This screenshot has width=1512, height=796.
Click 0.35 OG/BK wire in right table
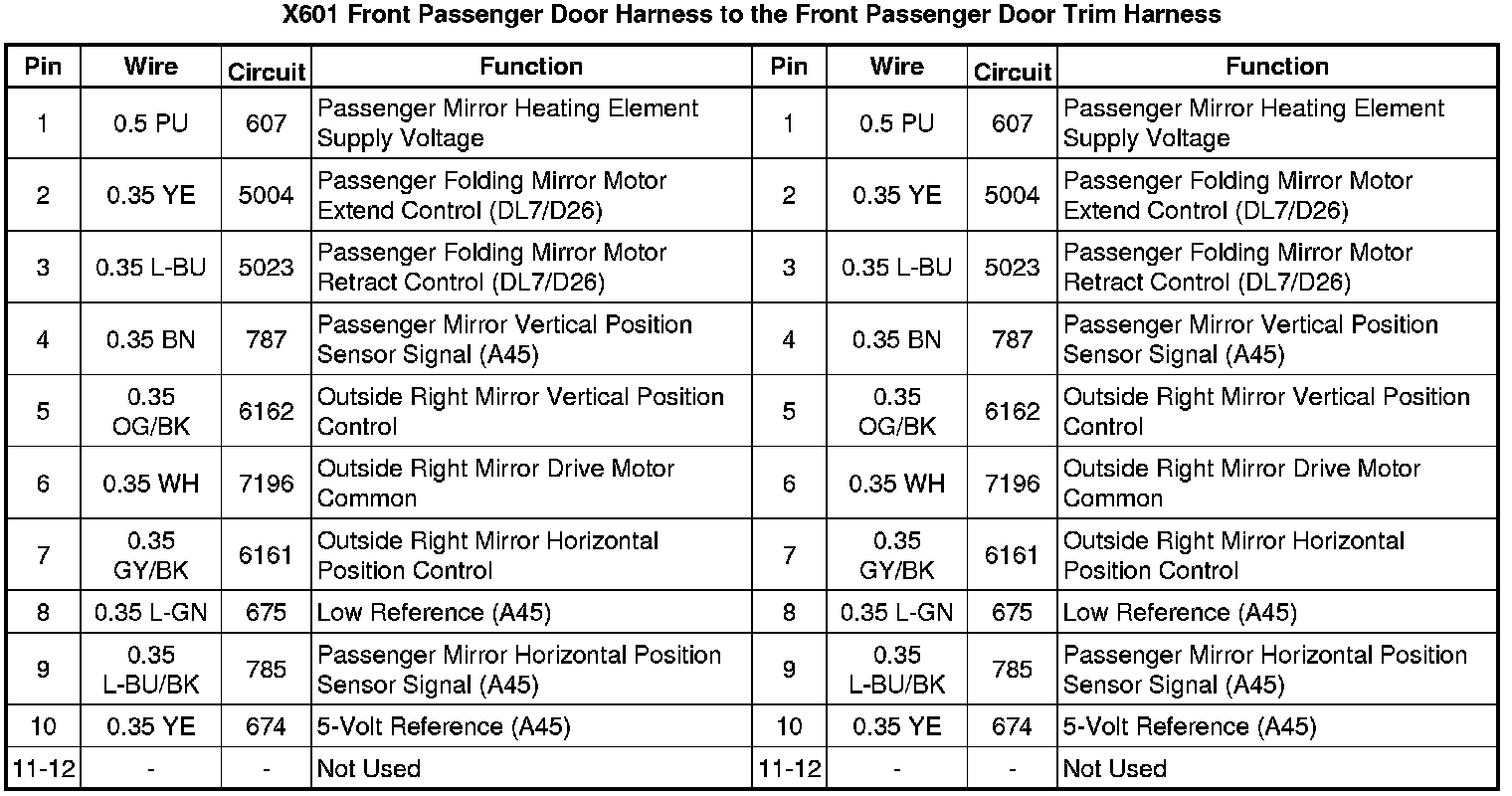point(896,411)
